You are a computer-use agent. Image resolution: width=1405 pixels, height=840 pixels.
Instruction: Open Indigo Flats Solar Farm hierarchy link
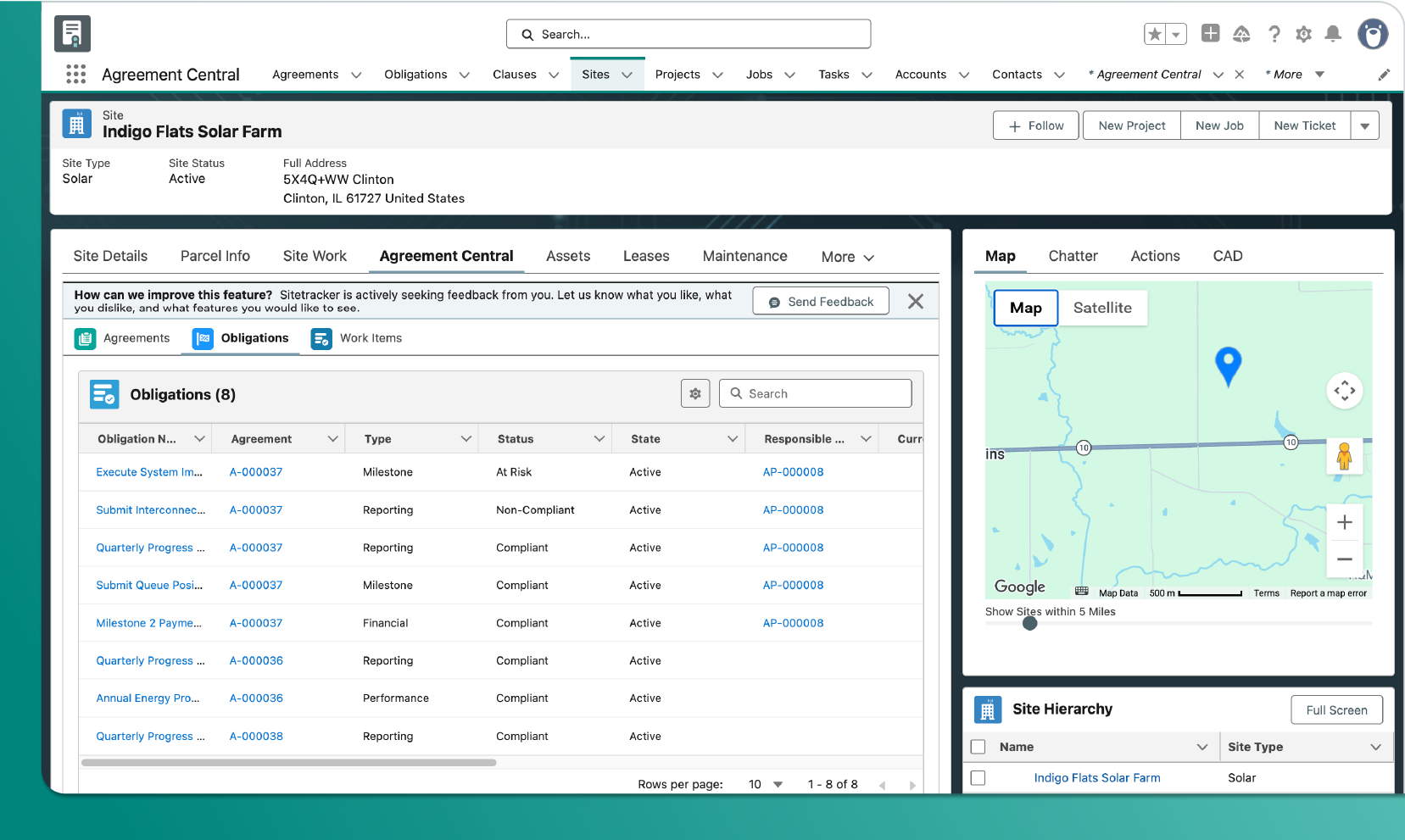[1097, 778]
